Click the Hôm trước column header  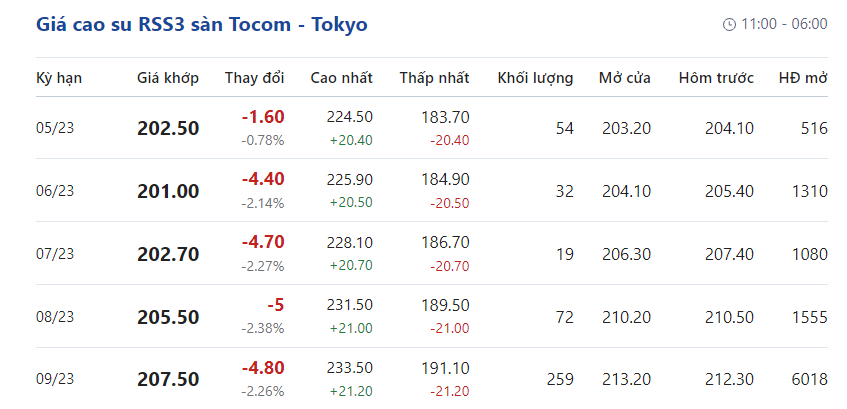(x=716, y=78)
